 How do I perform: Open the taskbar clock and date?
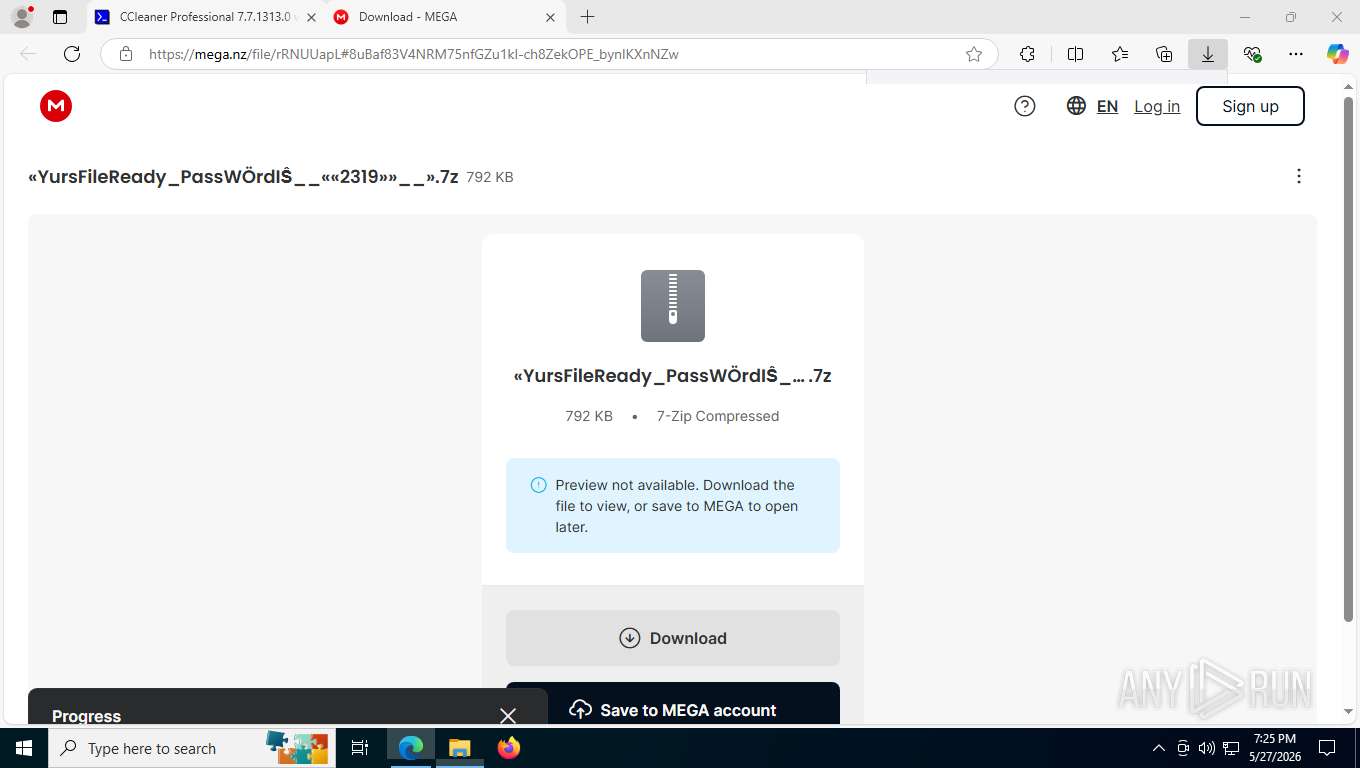pyautogui.click(x=1275, y=748)
